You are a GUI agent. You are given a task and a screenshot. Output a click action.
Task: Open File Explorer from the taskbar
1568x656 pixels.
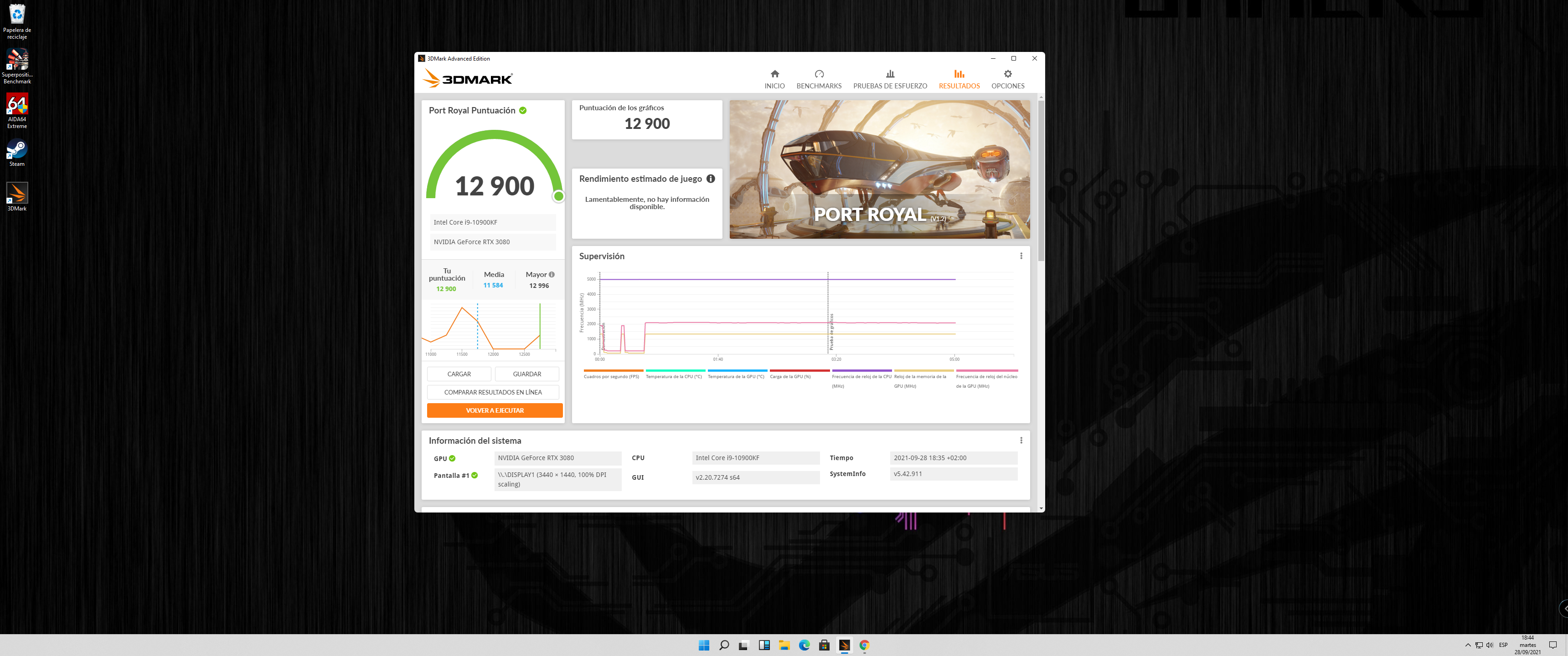click(784, 645)
